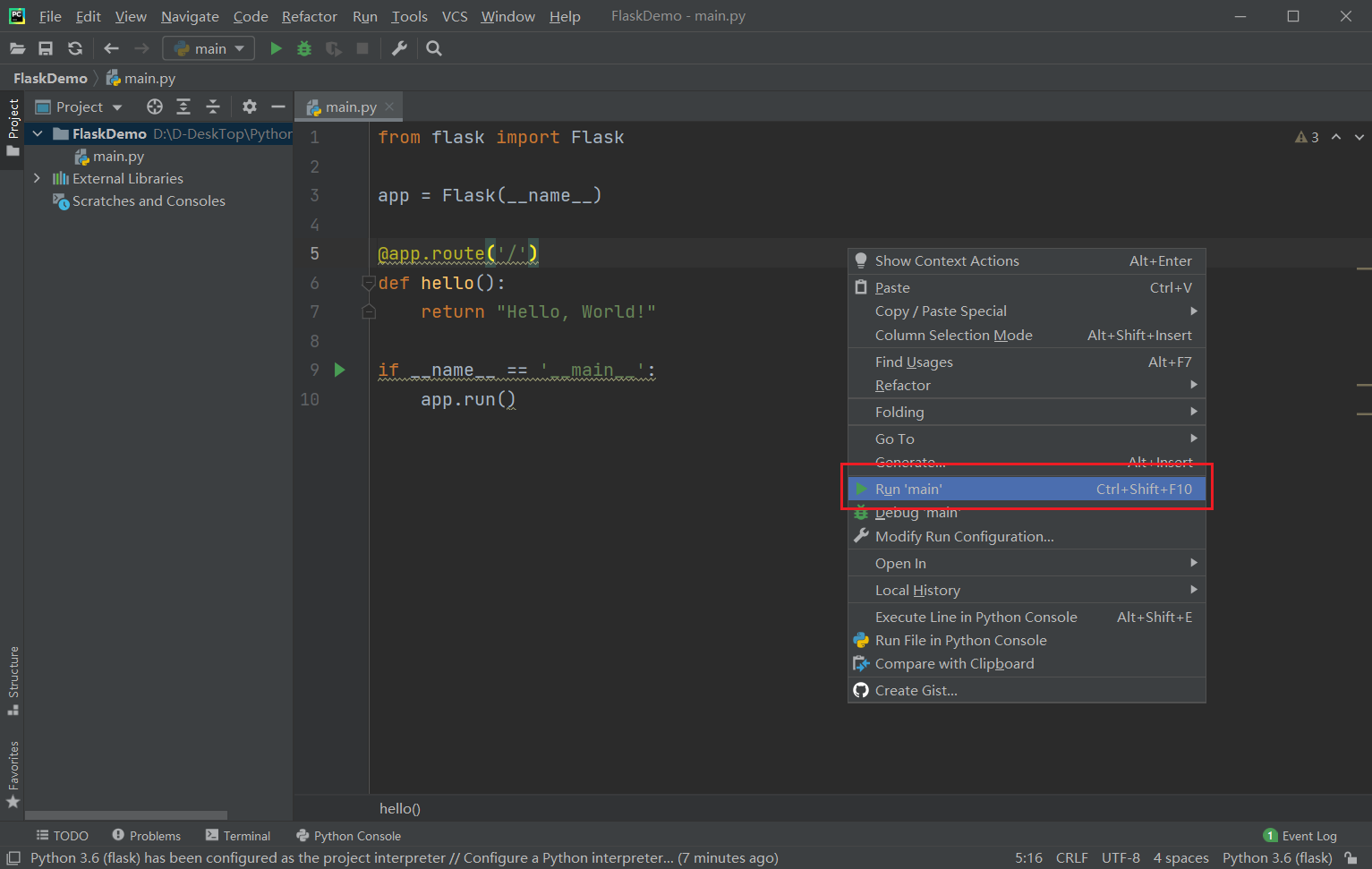
Task: Open the main run configuration dropdown
Action: [209, 48]
